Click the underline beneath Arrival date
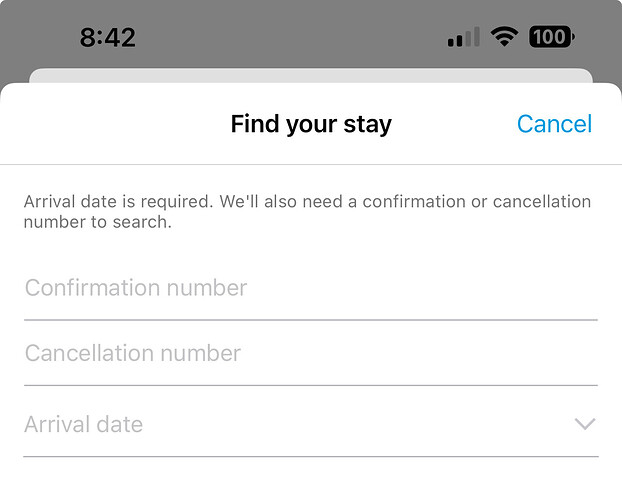Image resolution: width=622 pixels, height=500 pixels. [311, 456]
